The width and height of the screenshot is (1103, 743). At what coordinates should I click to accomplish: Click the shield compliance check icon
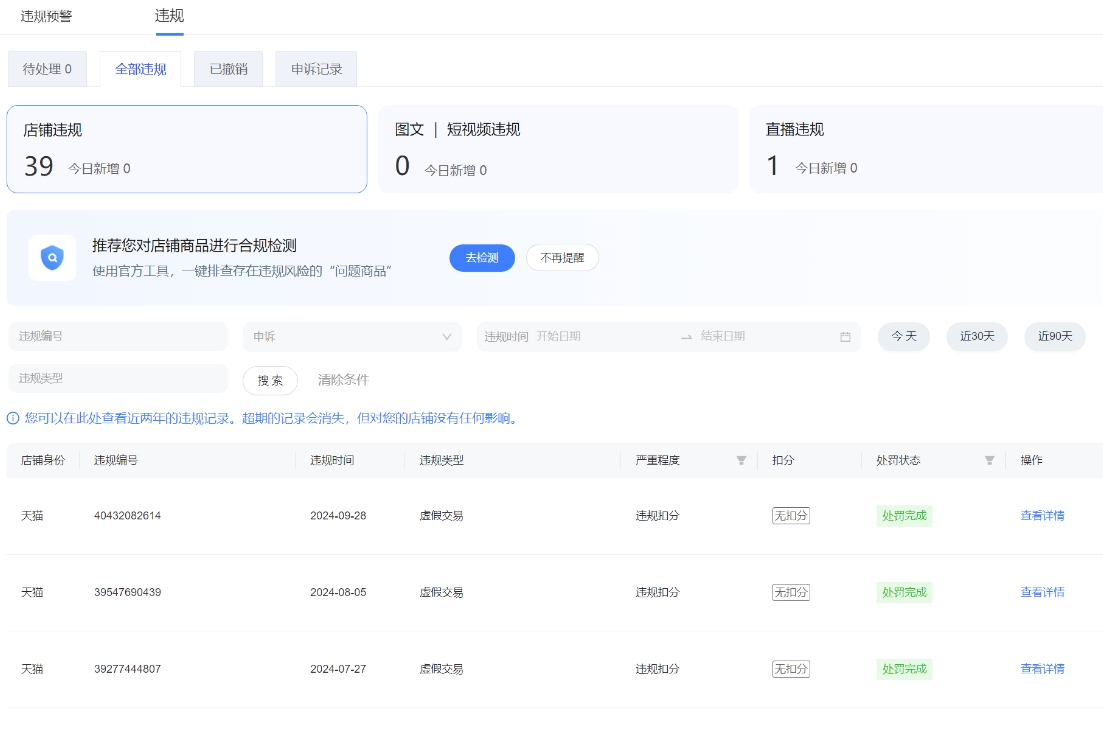pos(52,258)
